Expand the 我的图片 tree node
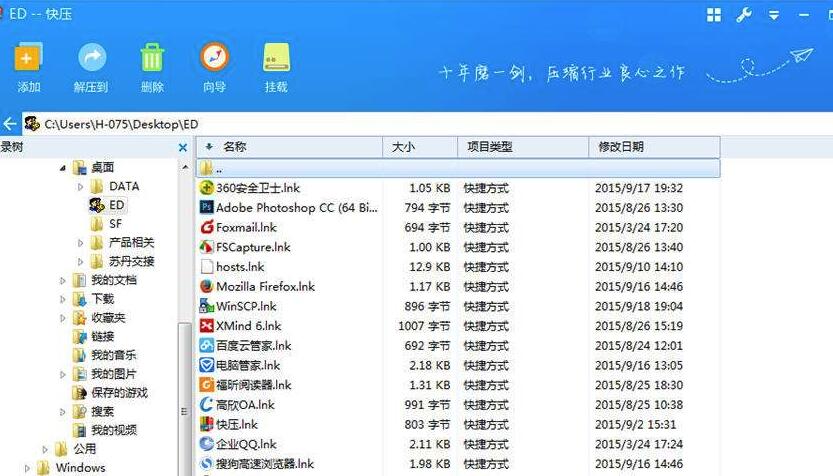This screenshot has height=476, width=833. (x=63, y=375)
